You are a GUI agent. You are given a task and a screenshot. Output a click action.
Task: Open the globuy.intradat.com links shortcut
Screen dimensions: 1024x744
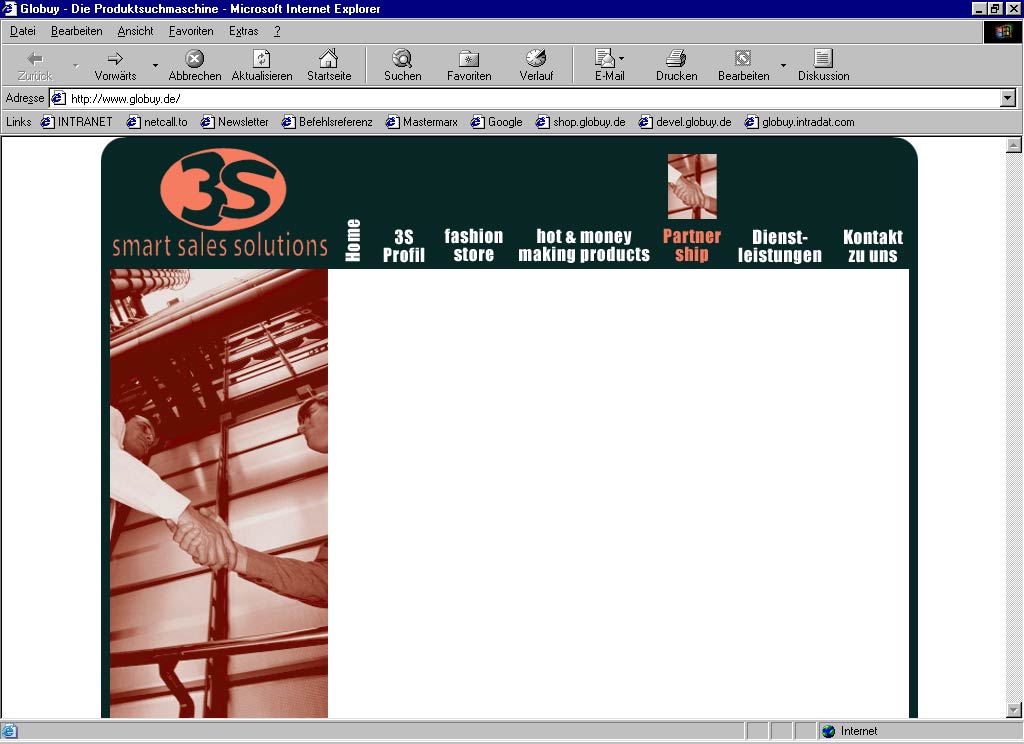click(800, 122)
